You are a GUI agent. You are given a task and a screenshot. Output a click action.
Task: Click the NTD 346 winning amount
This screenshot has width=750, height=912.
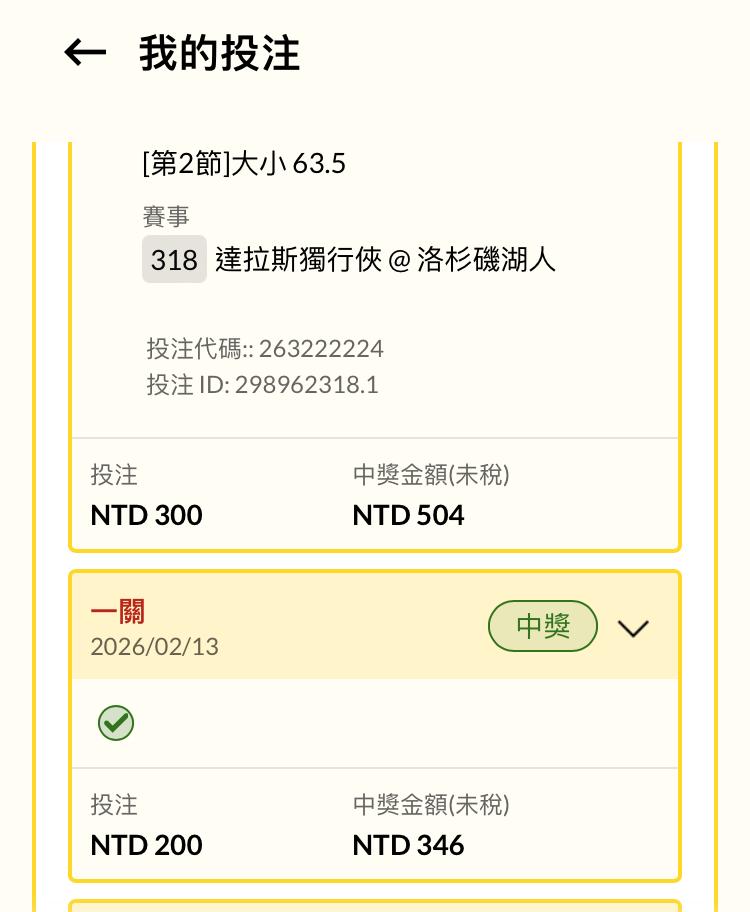[x=408, y=845]
